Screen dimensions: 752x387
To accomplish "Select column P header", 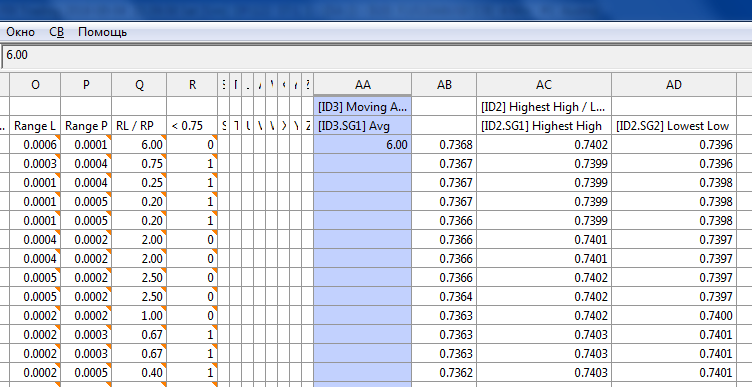I will (86, 85).
